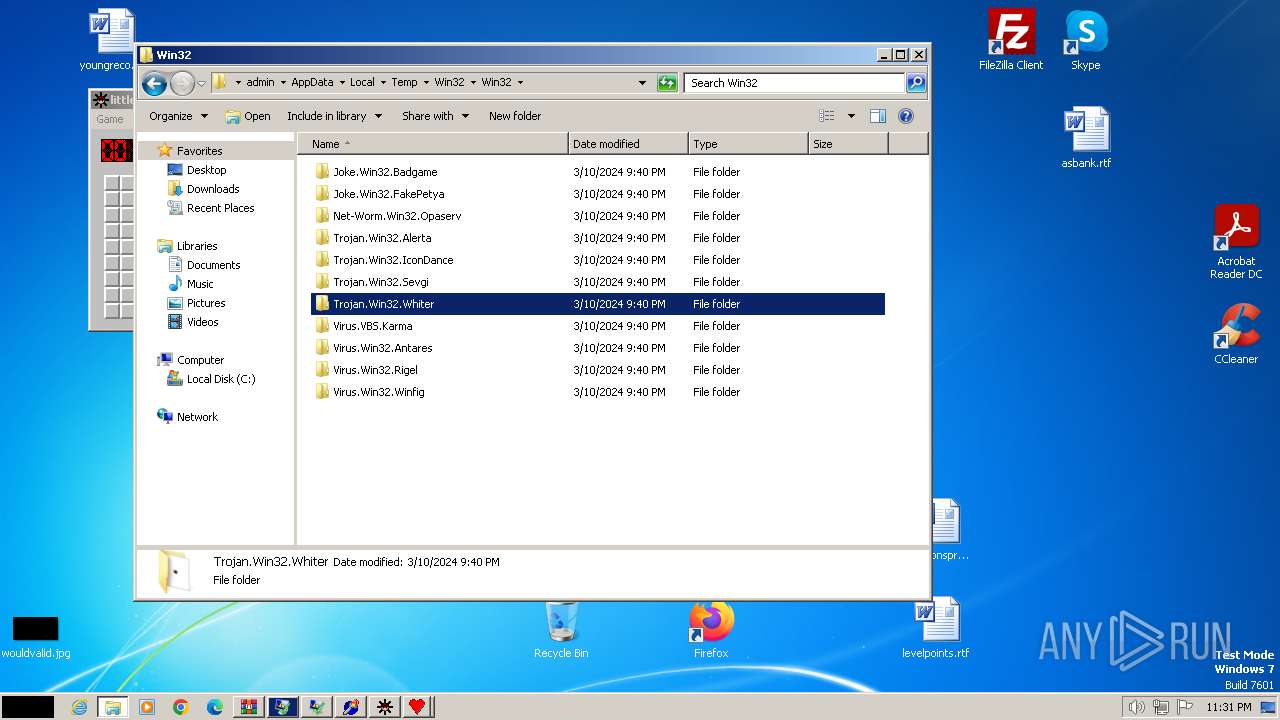Click the Search Win32 input field

(x=795, y=83)
